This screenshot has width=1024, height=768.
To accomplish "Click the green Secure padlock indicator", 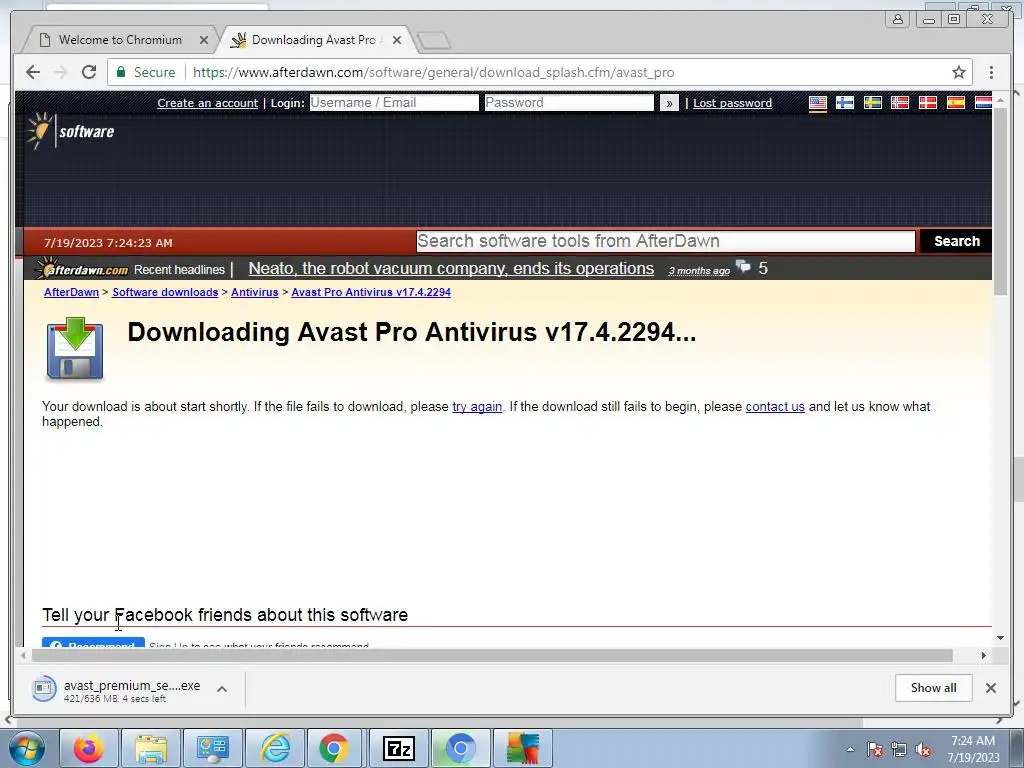I will coord(146,72).
